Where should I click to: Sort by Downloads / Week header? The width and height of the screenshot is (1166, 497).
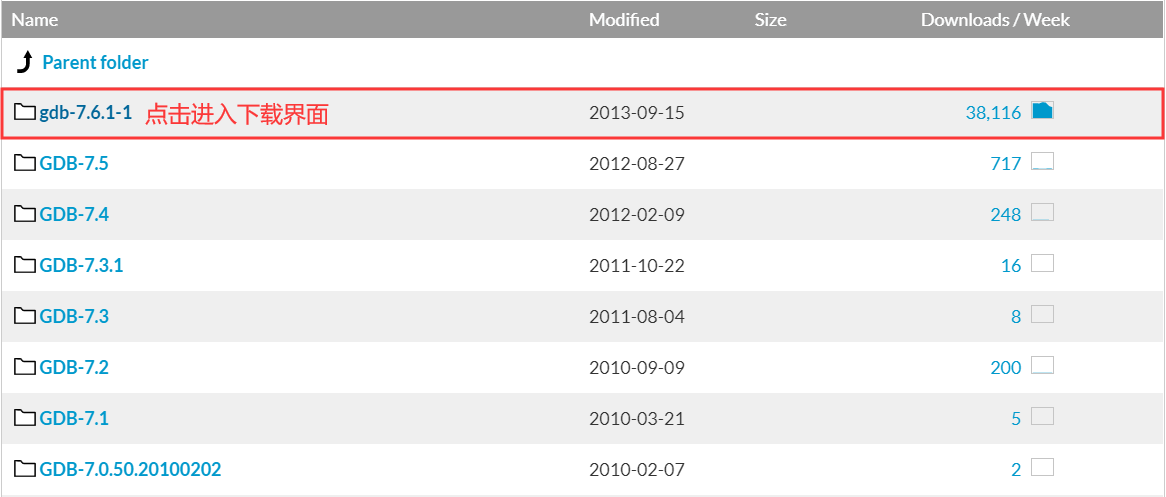(x=995, y=20)
